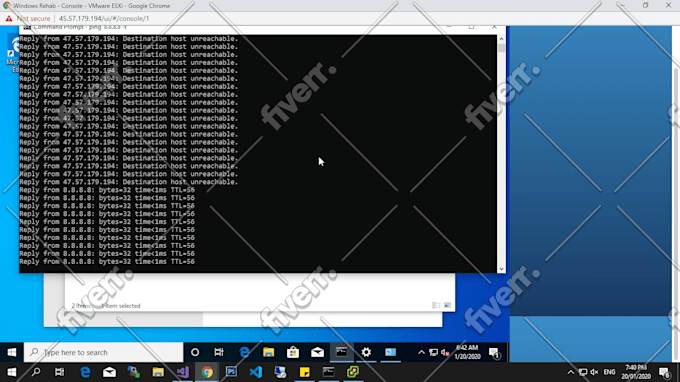Open Mail from host taskbar
Screen dimensions: 680x382
pos(109,372)
